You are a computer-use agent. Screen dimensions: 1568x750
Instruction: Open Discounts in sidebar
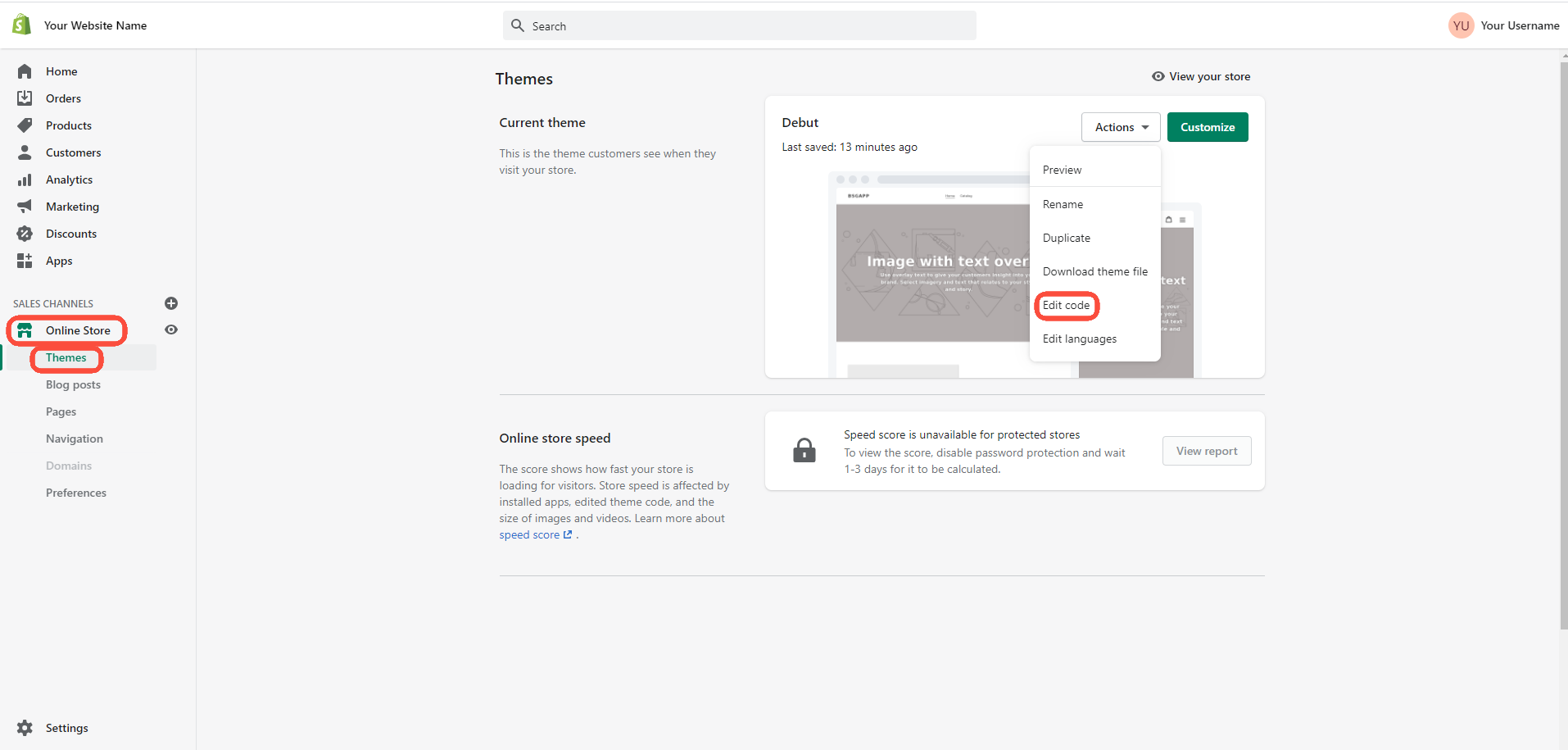(x=71, y=234)
